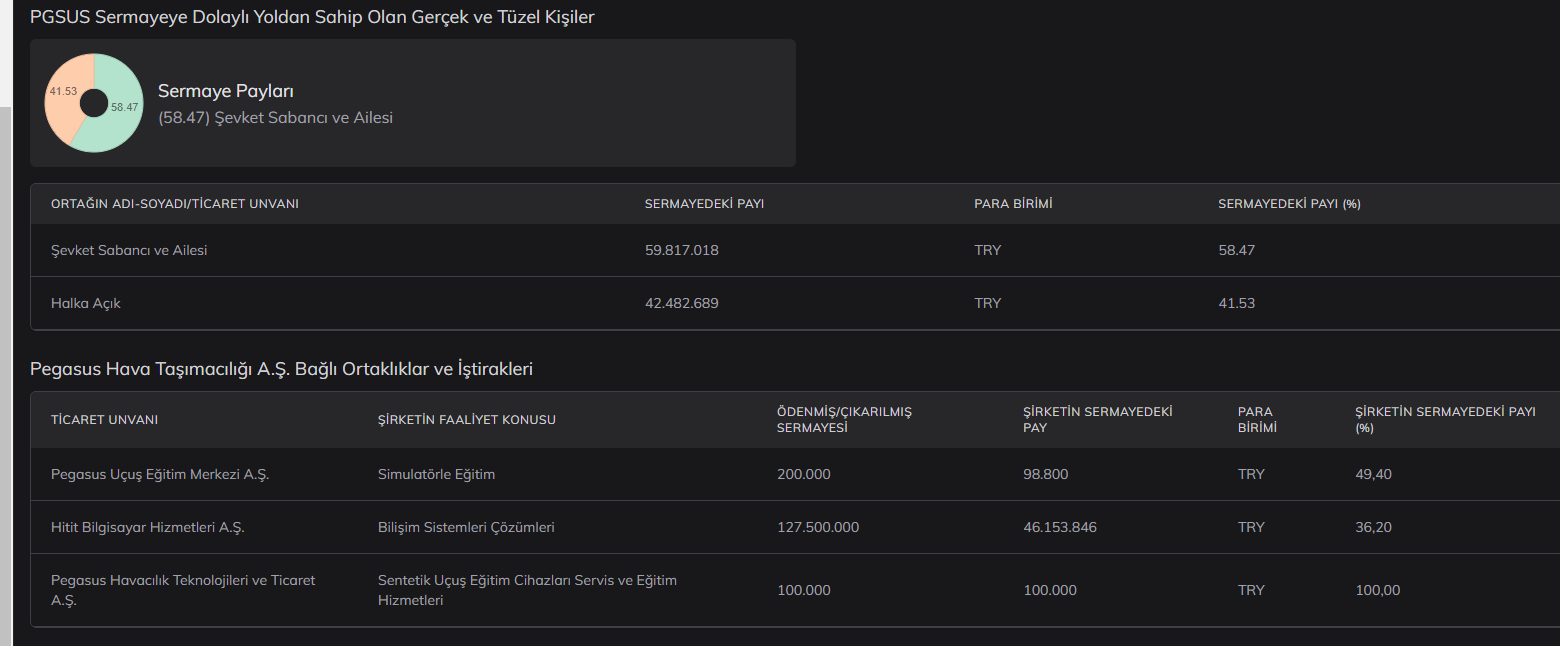Click 100.000 under ÖDENMİŞ/ÇIKARILMIŞ SERMAYESİ for Pegasus Havacılık
This screenshot has width=1560, height=646.
coord(804,590)
